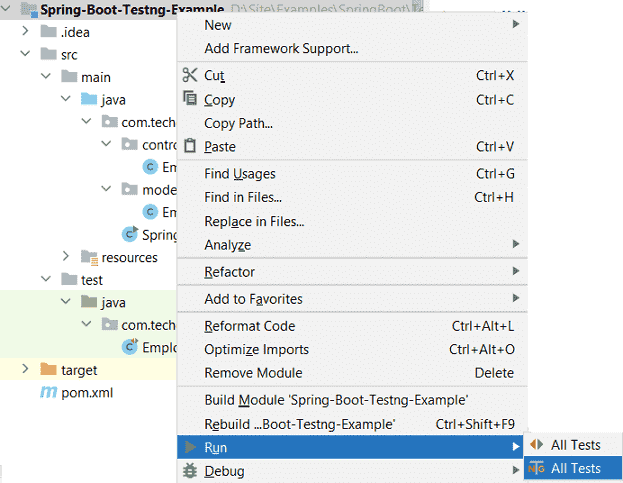Image resolution: width=623 pixels, height=483 pixels.
Task: Select the target folder row
Action: coord(88,369)
